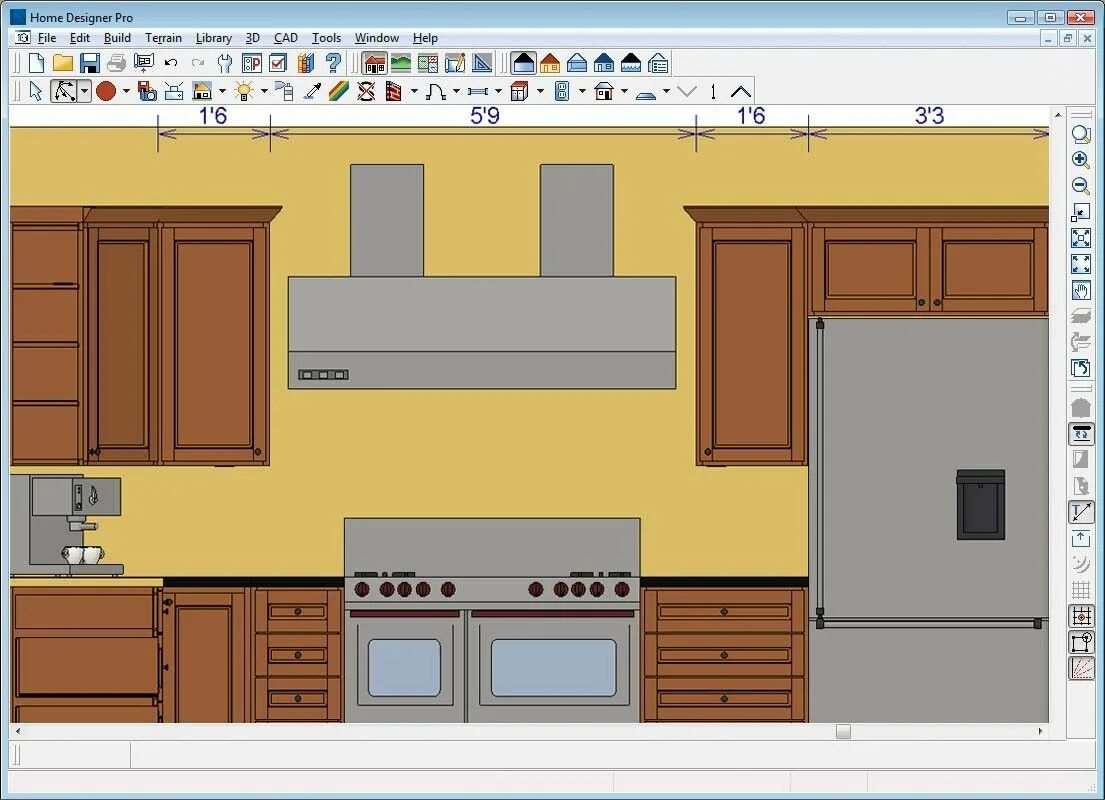Open the light bulb tool dropdown

pos(264,91)
